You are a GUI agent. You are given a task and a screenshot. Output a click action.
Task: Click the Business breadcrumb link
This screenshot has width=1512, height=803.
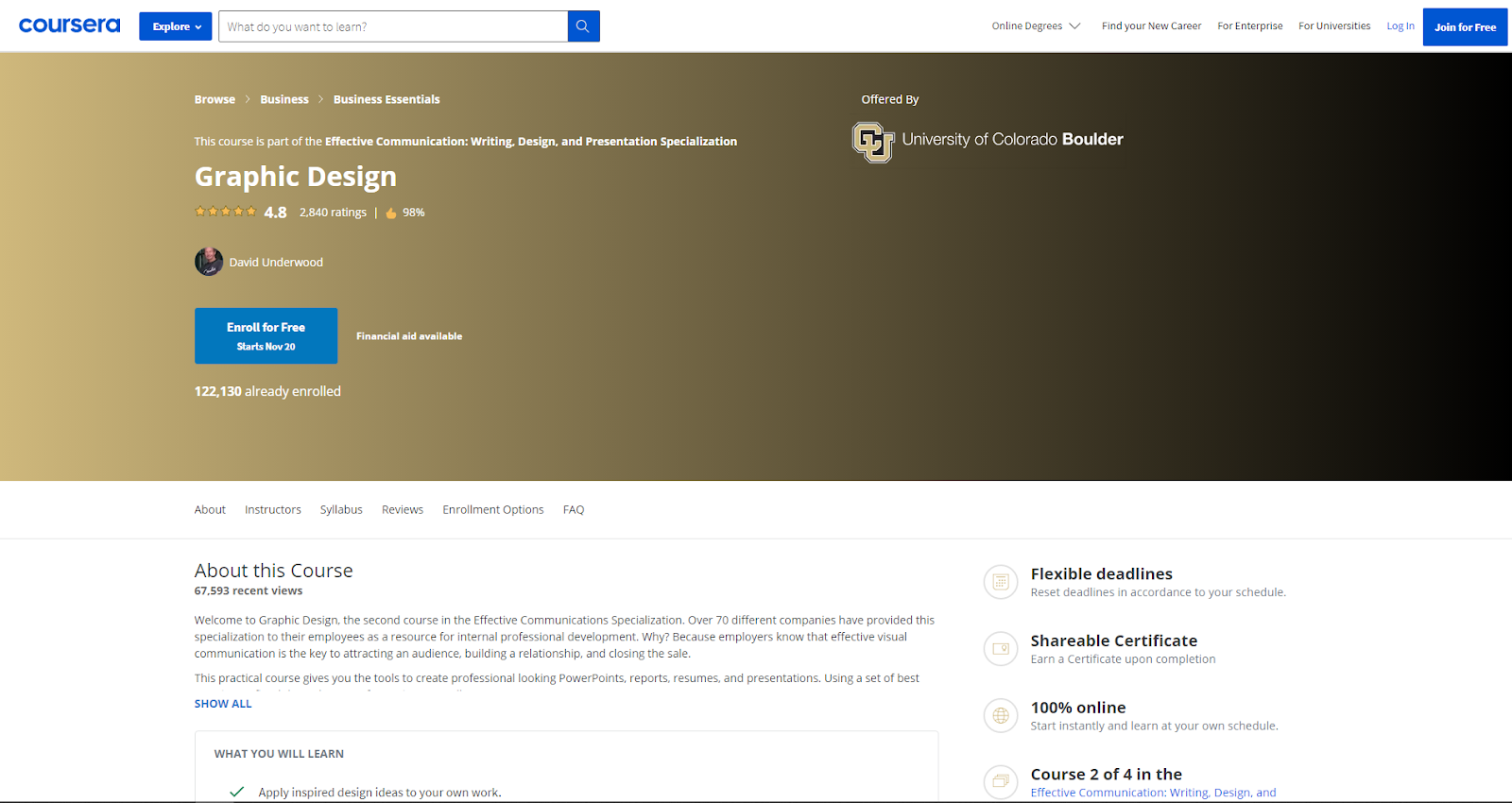(x=284, y=99)
